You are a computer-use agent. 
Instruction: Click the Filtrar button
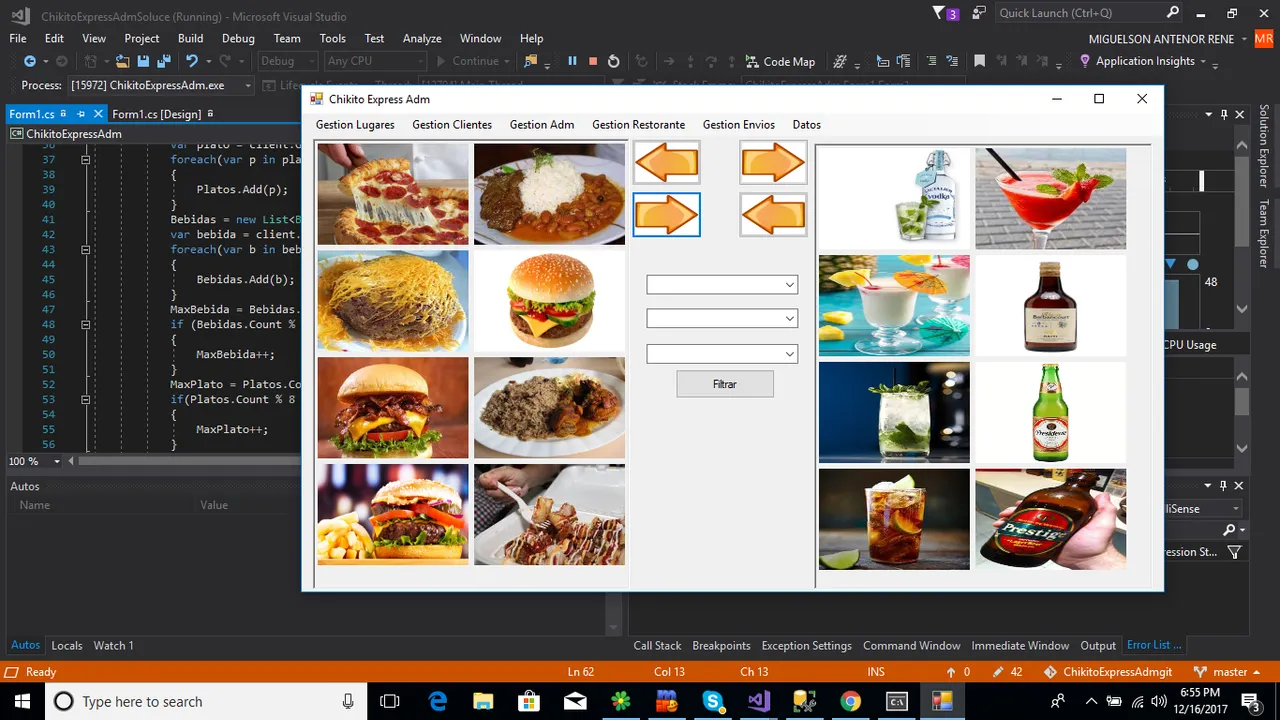[x=725, y=384]
